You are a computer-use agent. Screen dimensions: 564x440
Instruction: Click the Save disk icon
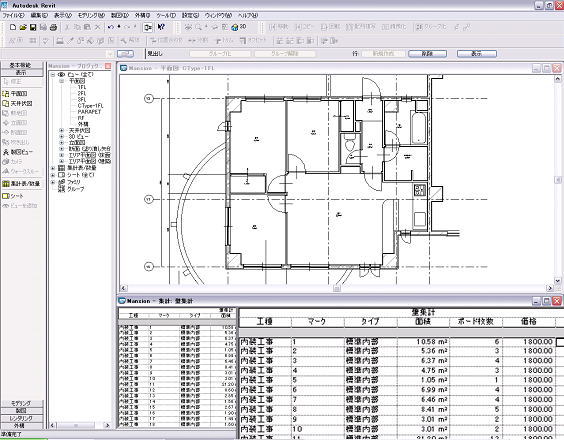33,27
